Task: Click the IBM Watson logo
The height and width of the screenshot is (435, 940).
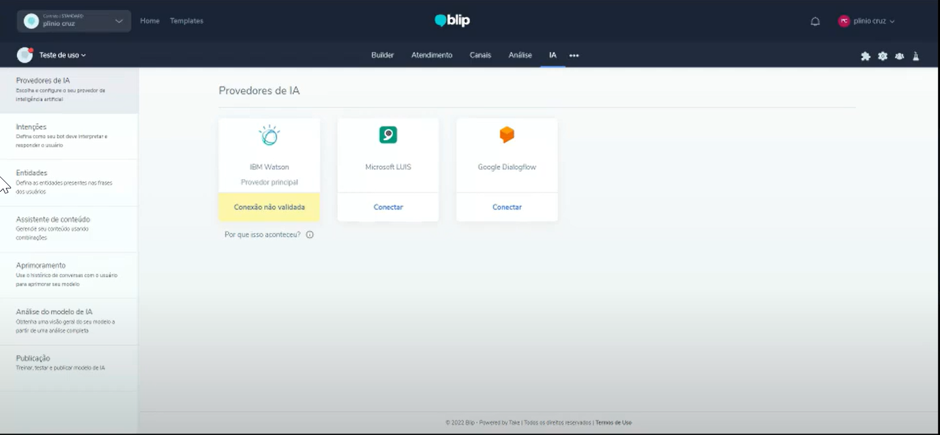Action: coord(269,135)
